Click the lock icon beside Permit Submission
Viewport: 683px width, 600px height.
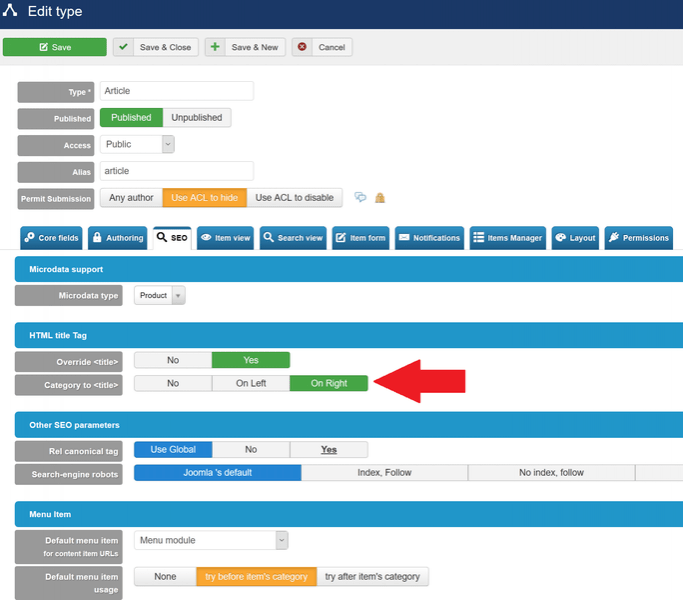[380, 198]
